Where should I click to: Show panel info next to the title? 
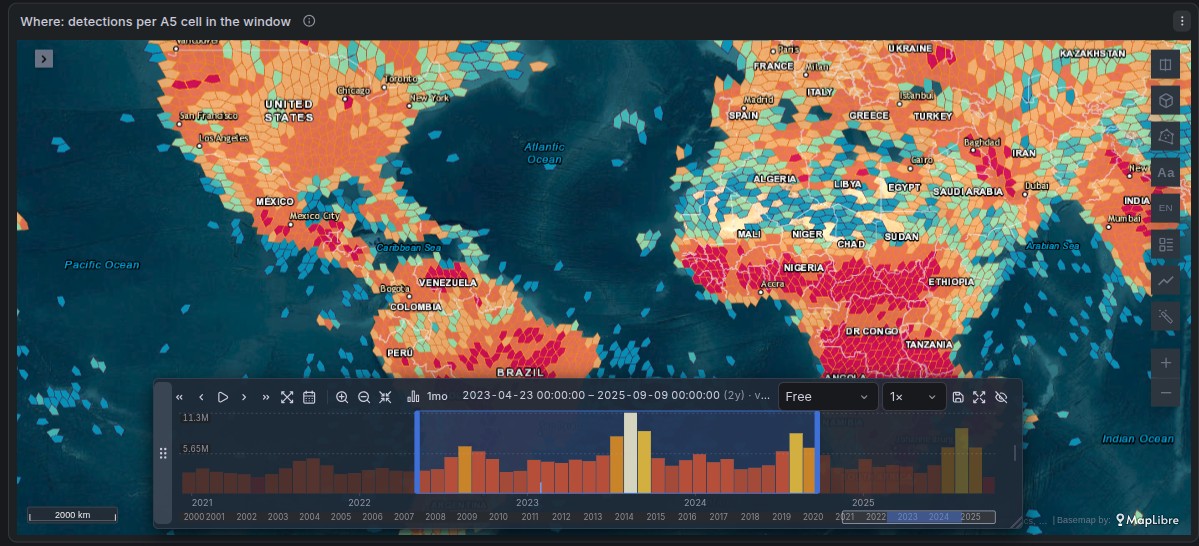[309, 21]
